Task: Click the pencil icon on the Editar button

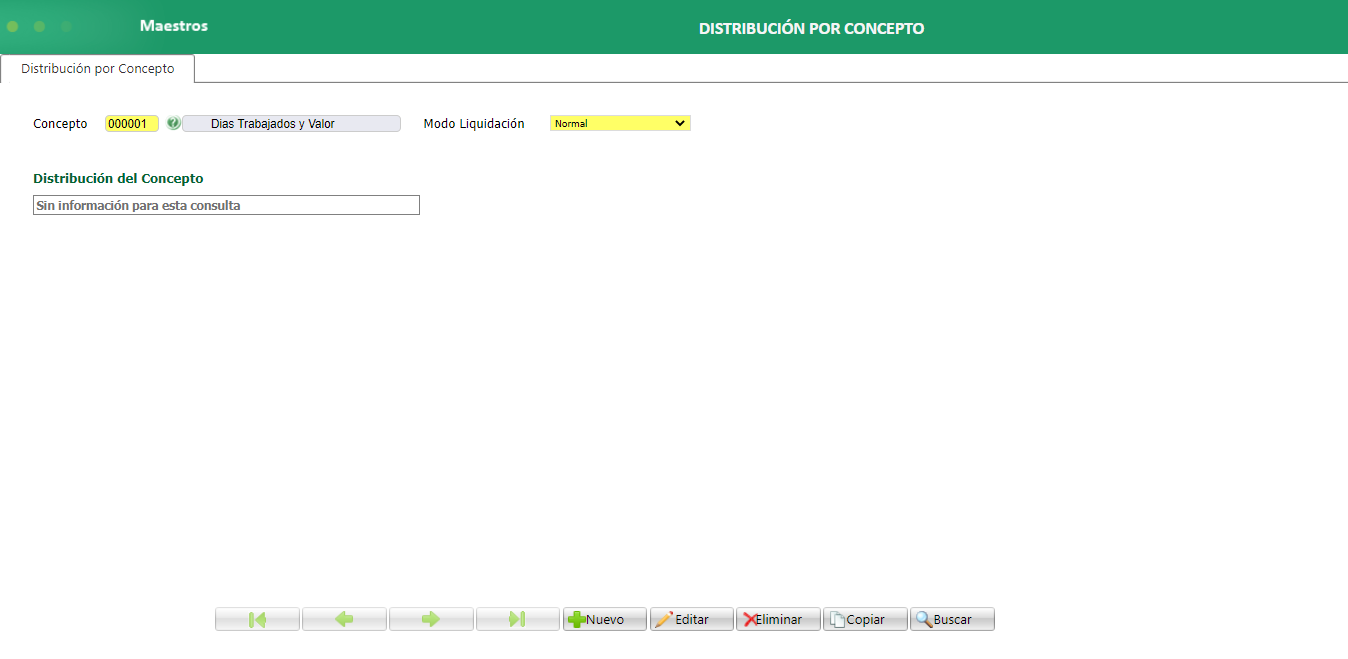Action: (665, 618)
